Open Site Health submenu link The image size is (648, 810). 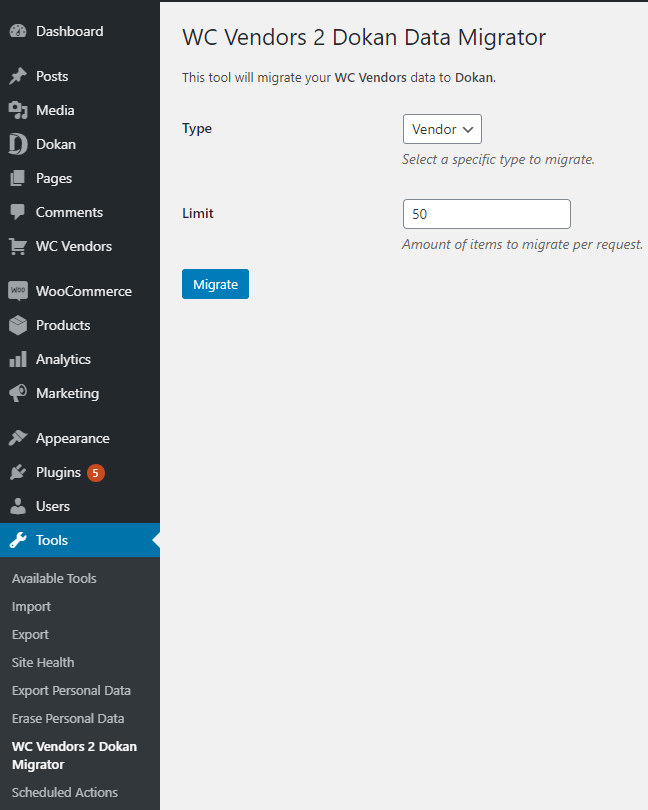[x=43, y=662]
